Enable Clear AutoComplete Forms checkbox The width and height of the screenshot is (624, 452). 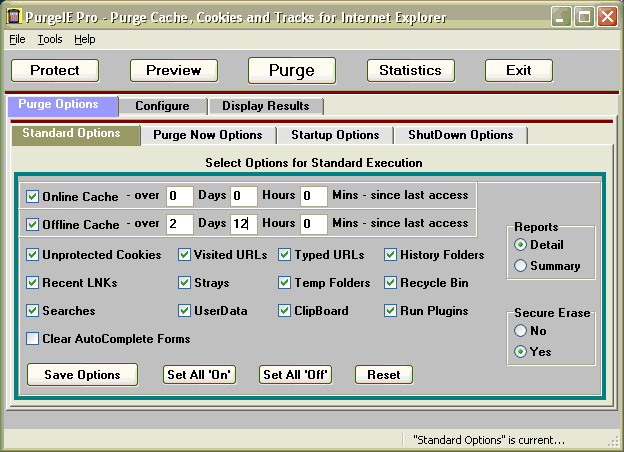[x=32, y=339]
